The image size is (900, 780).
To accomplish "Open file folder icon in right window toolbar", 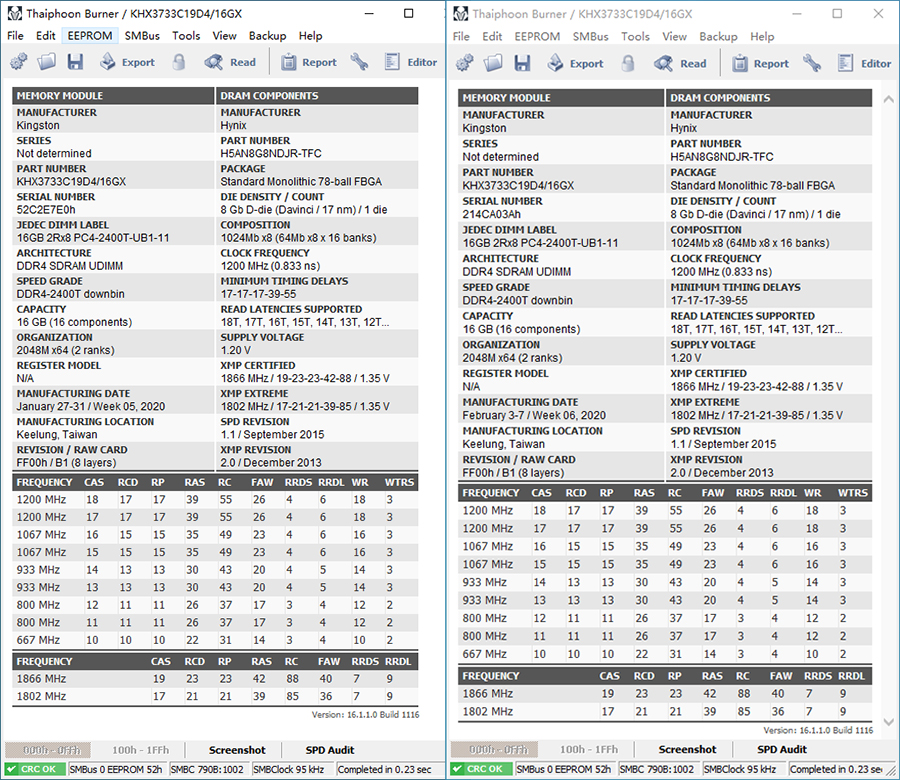I will click(x=492, y=63).
